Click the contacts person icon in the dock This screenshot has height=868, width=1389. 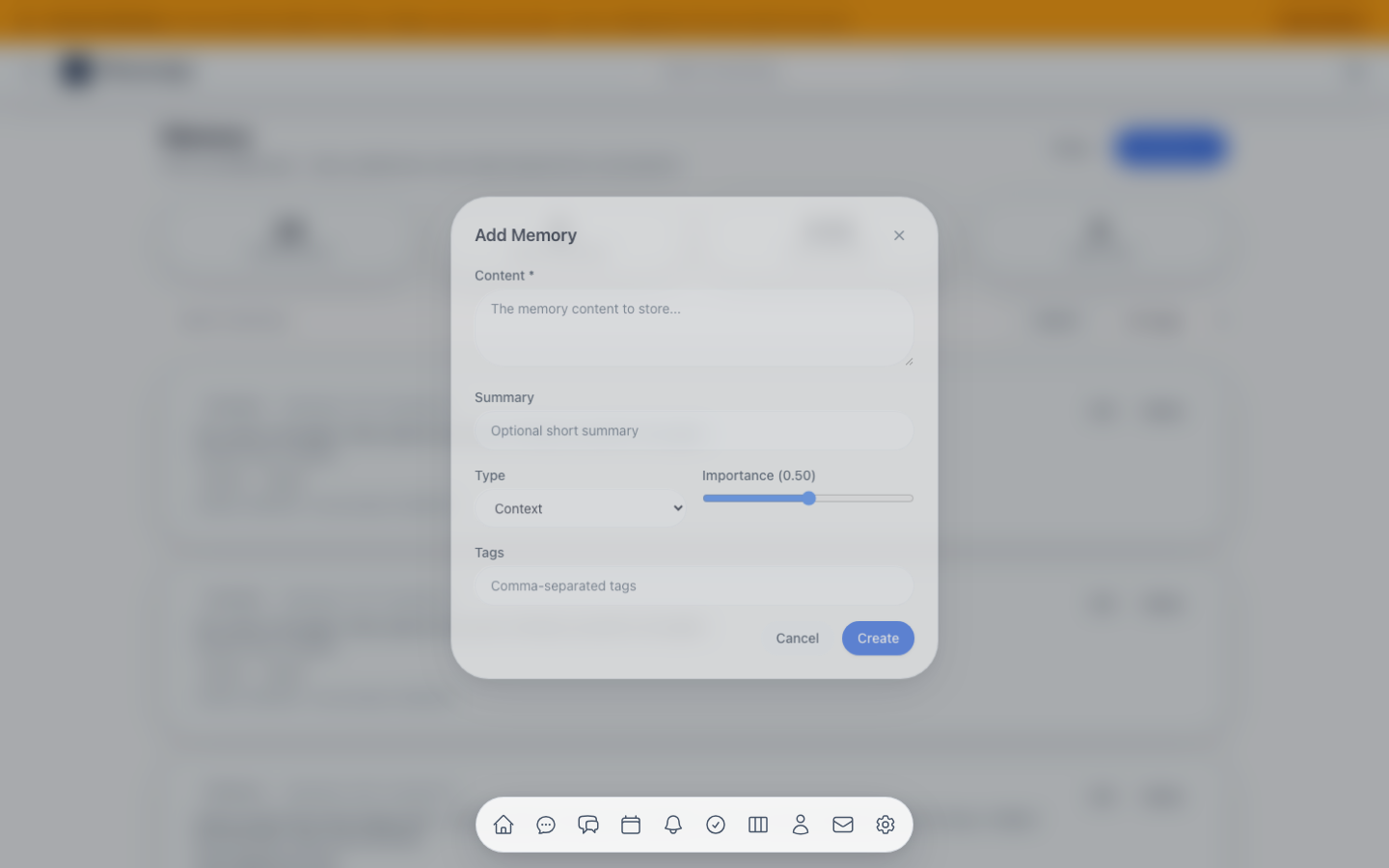point(801,825)
